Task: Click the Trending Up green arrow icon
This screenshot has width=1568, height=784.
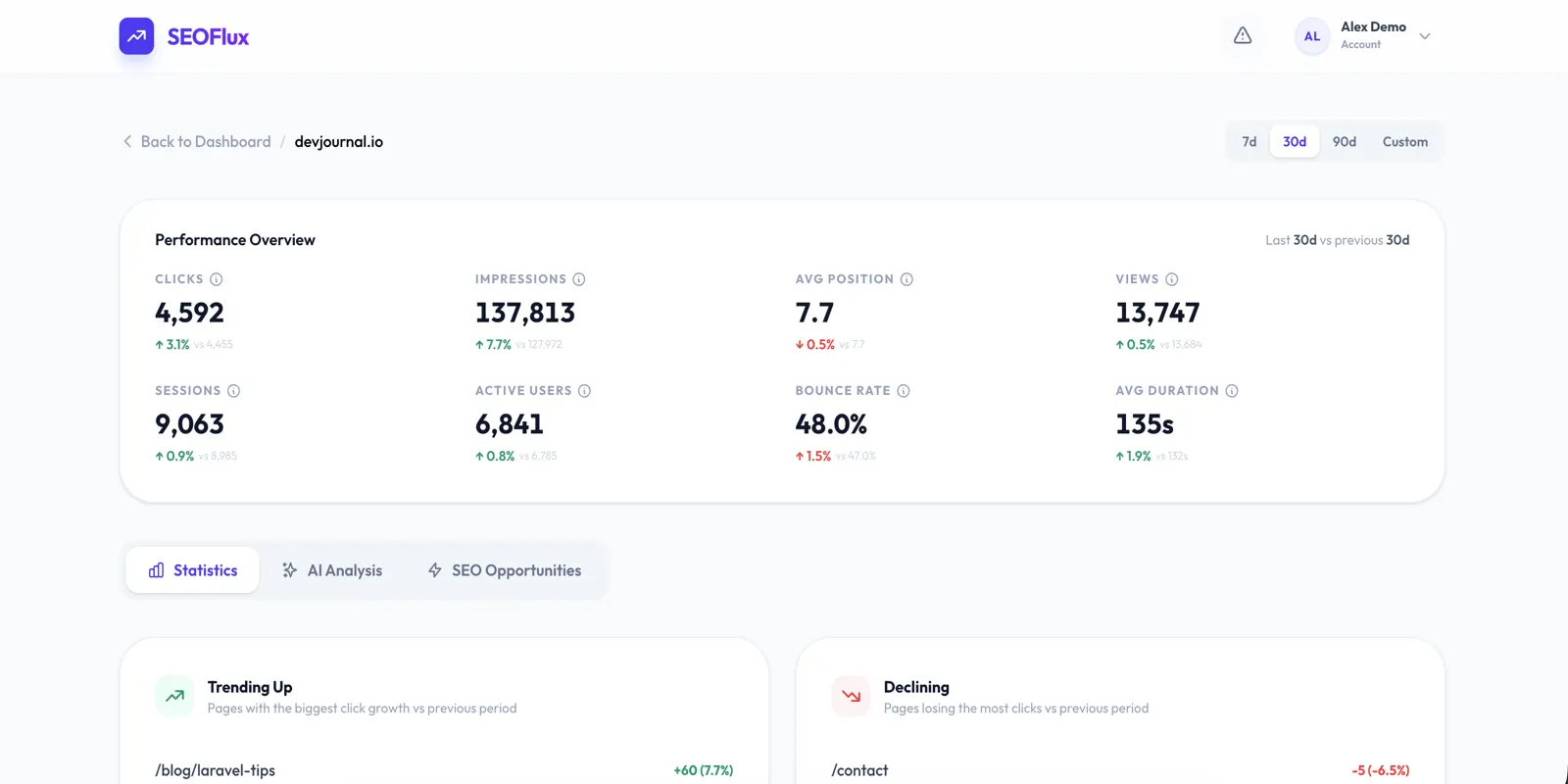Action: coord(174,697)
